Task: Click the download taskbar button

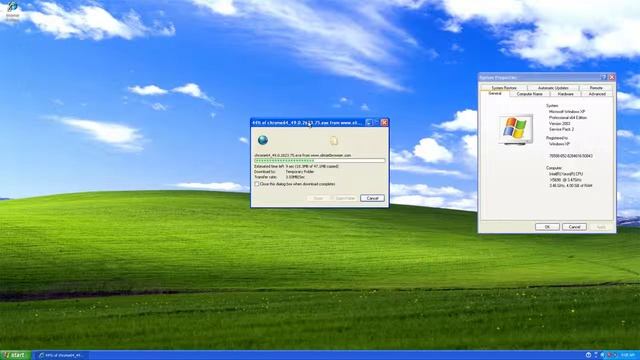Action: [61, 355]
